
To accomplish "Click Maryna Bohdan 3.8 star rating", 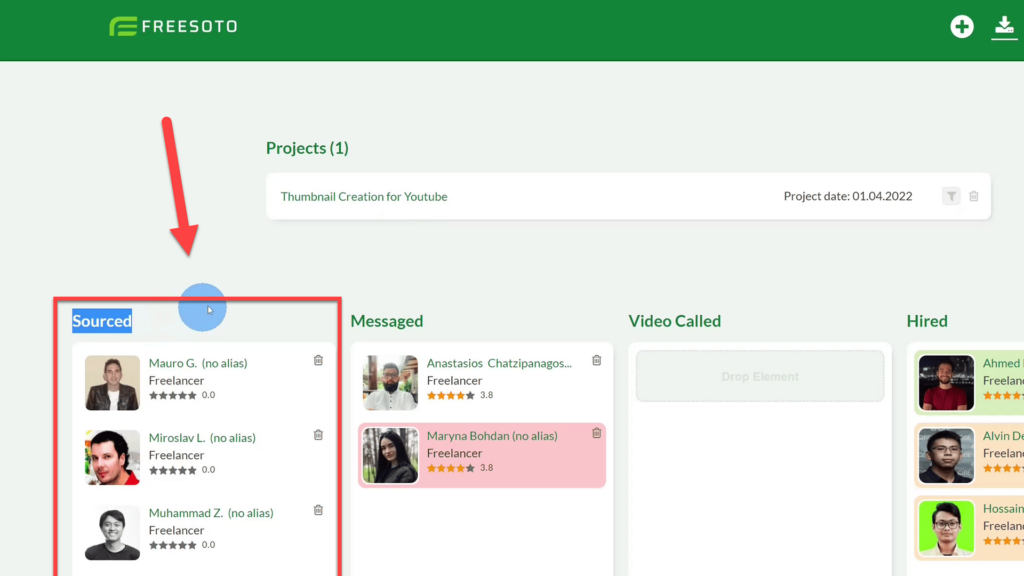I will 451,468.
